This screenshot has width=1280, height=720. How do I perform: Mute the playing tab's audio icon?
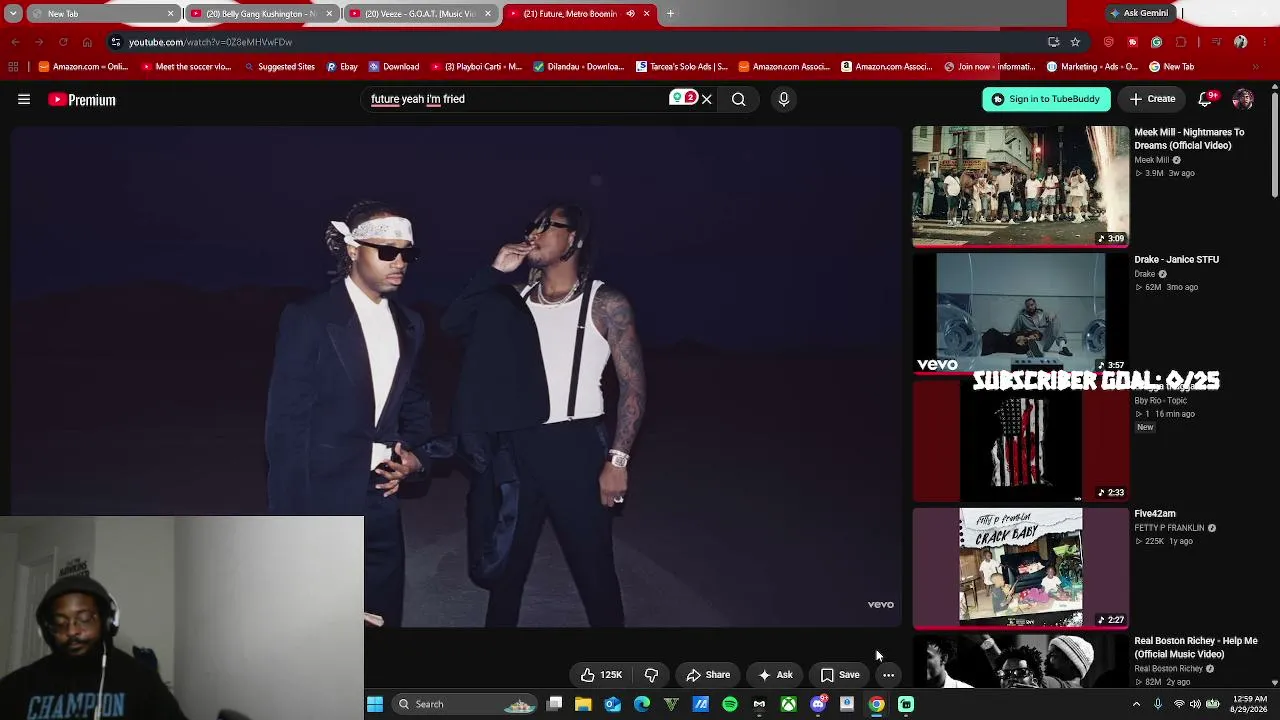[x=630, y=14]
